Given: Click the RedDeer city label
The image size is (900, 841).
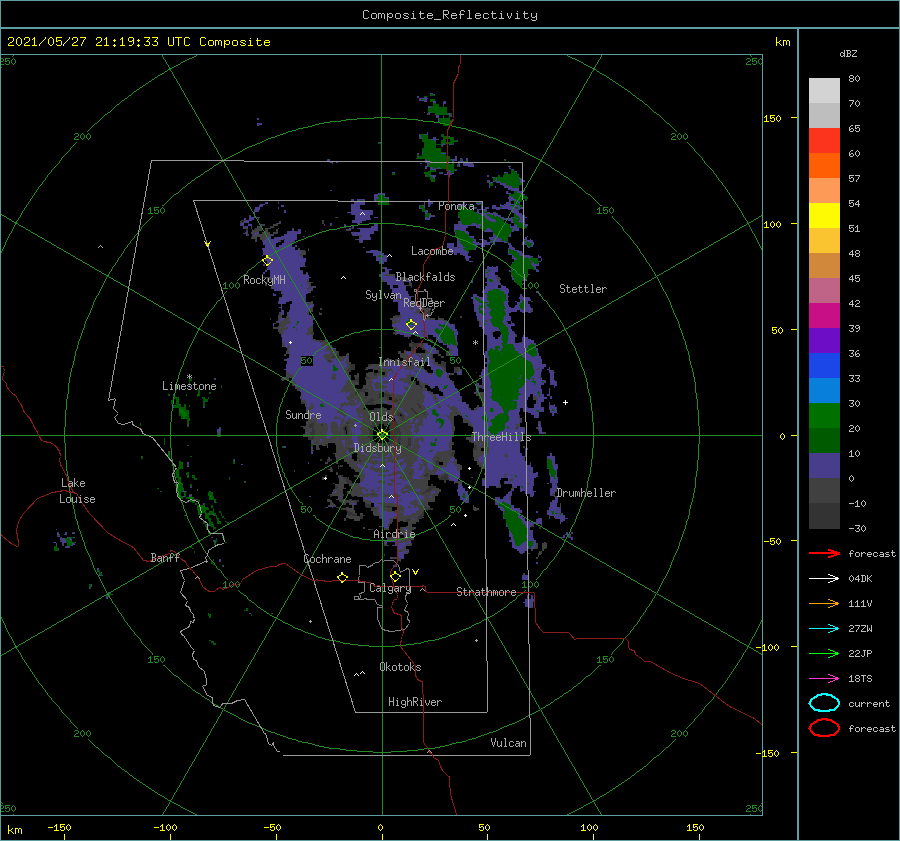Looking at the screenshot, I should pos(424,303).
